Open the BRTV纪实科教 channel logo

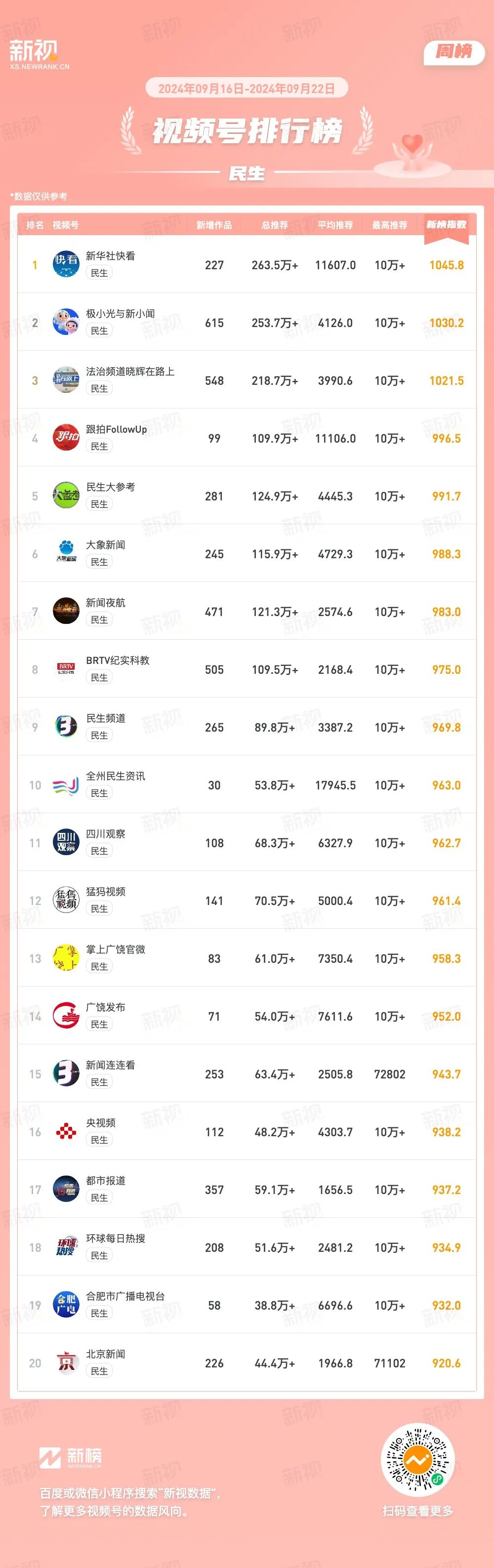tap(66, 668)
